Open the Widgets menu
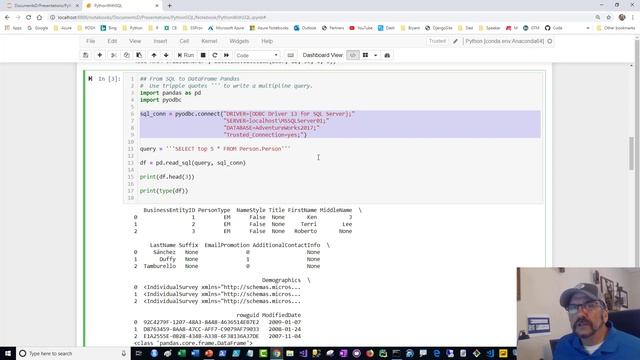640x360 pixels. pos(239,41)
